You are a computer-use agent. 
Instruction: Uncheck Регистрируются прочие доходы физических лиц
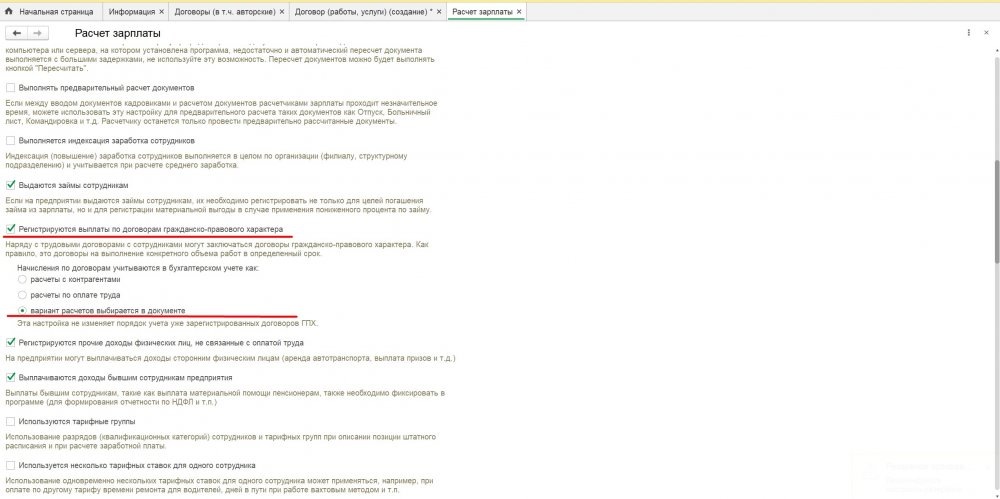pyautogui.click(x=10, y=343)
